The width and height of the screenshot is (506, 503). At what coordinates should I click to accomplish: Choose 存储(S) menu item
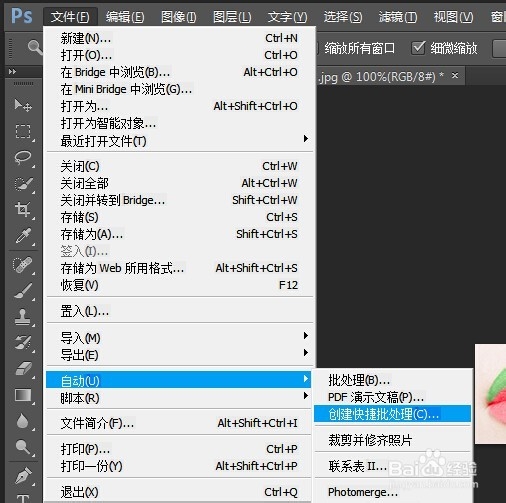pyautogui.click(x=179, y=217)
